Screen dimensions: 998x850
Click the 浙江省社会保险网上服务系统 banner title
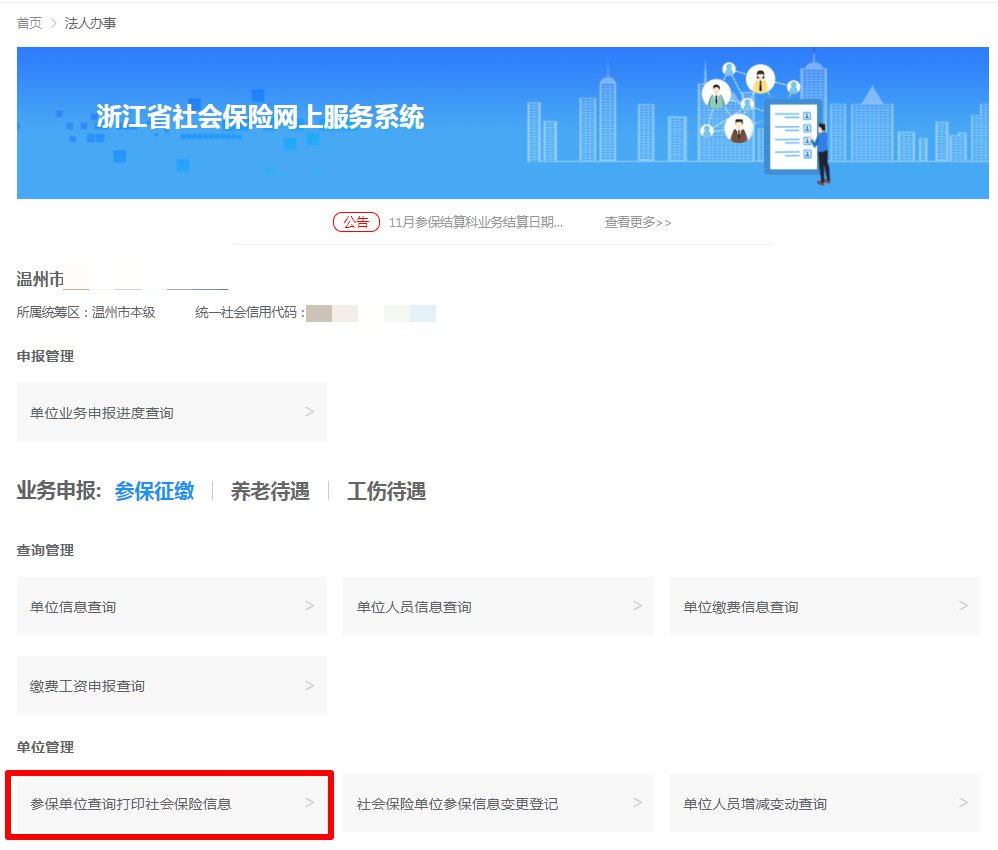[x=260, y=118]
